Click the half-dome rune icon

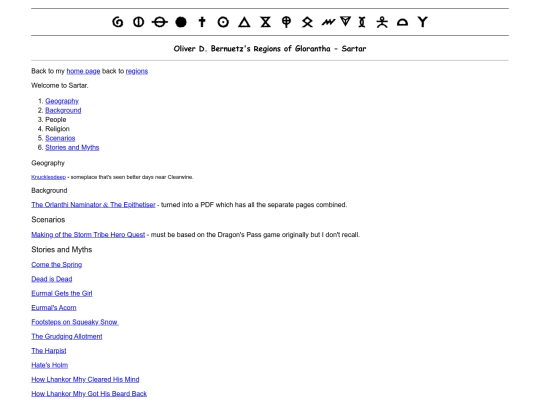click(402, 23)
